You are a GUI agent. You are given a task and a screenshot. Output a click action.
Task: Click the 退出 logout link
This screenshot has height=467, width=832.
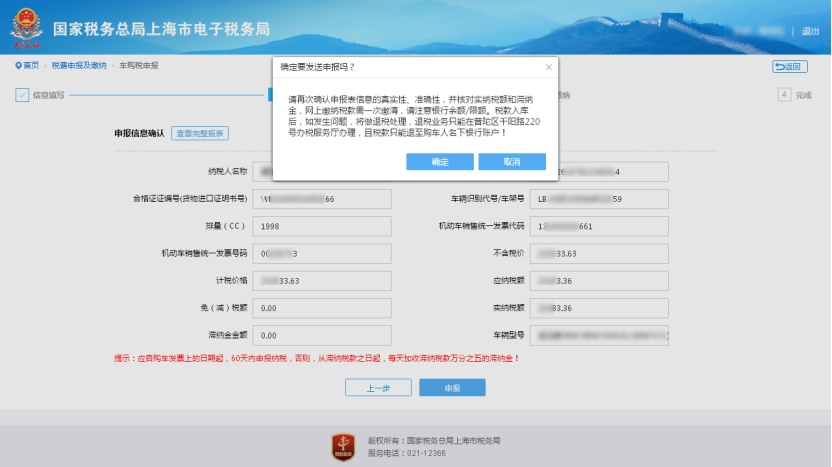coord(810,31)
